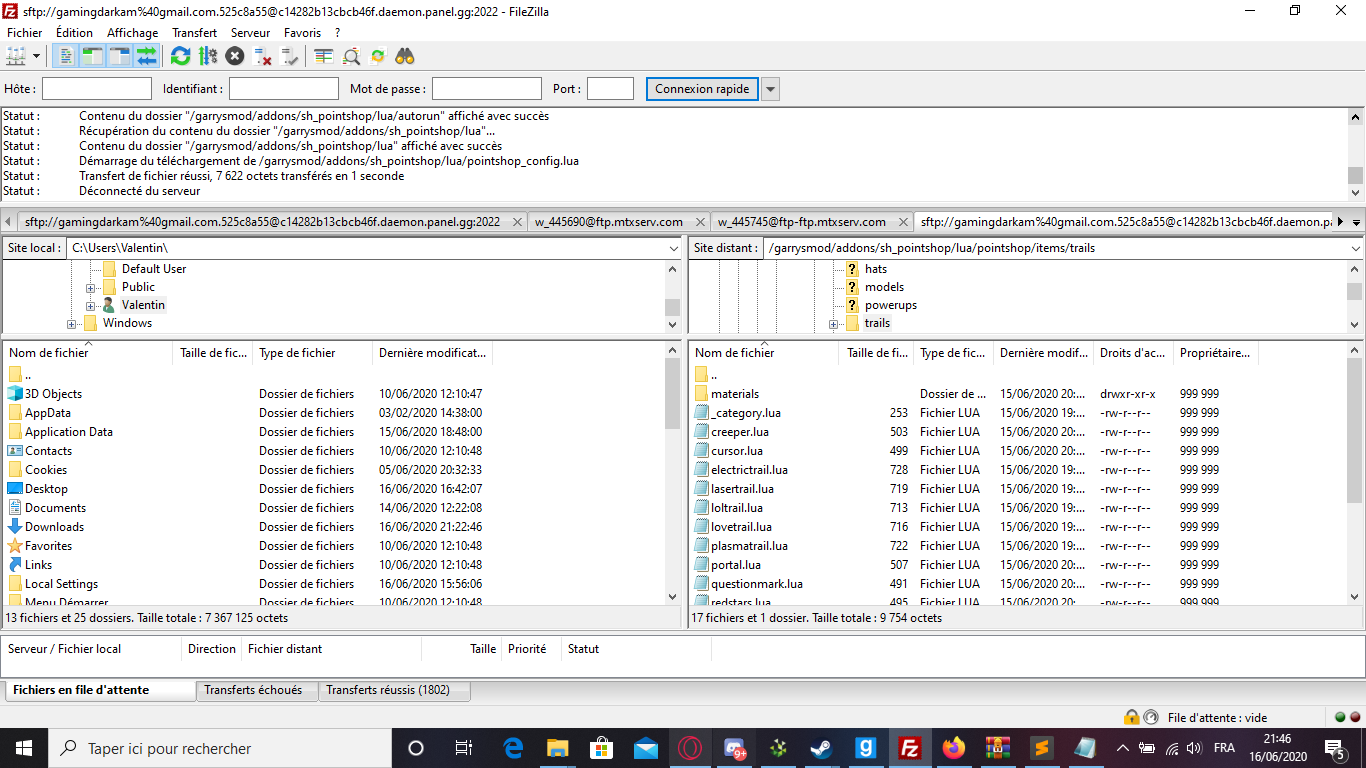Click the Hôte input field
This screenshot has height=768, width=1366.
[x=97, y=89]
